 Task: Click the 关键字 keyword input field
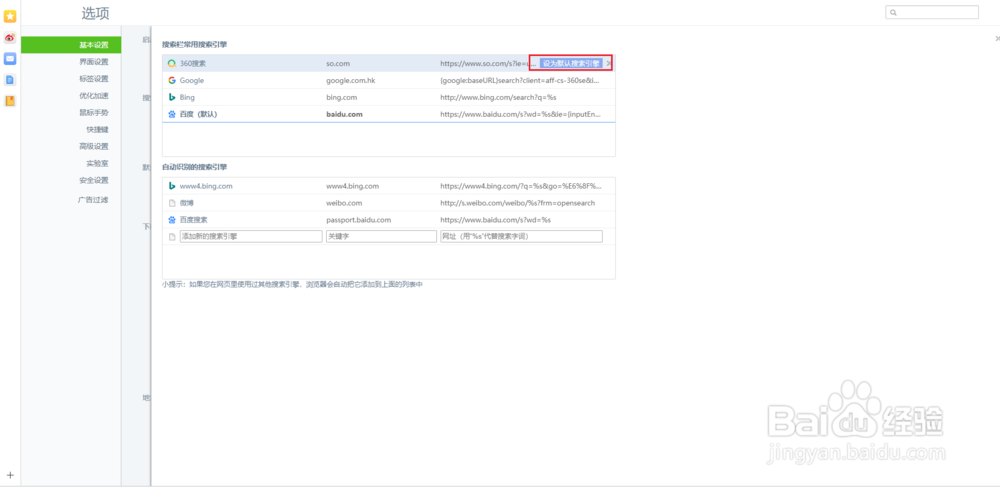381,236
